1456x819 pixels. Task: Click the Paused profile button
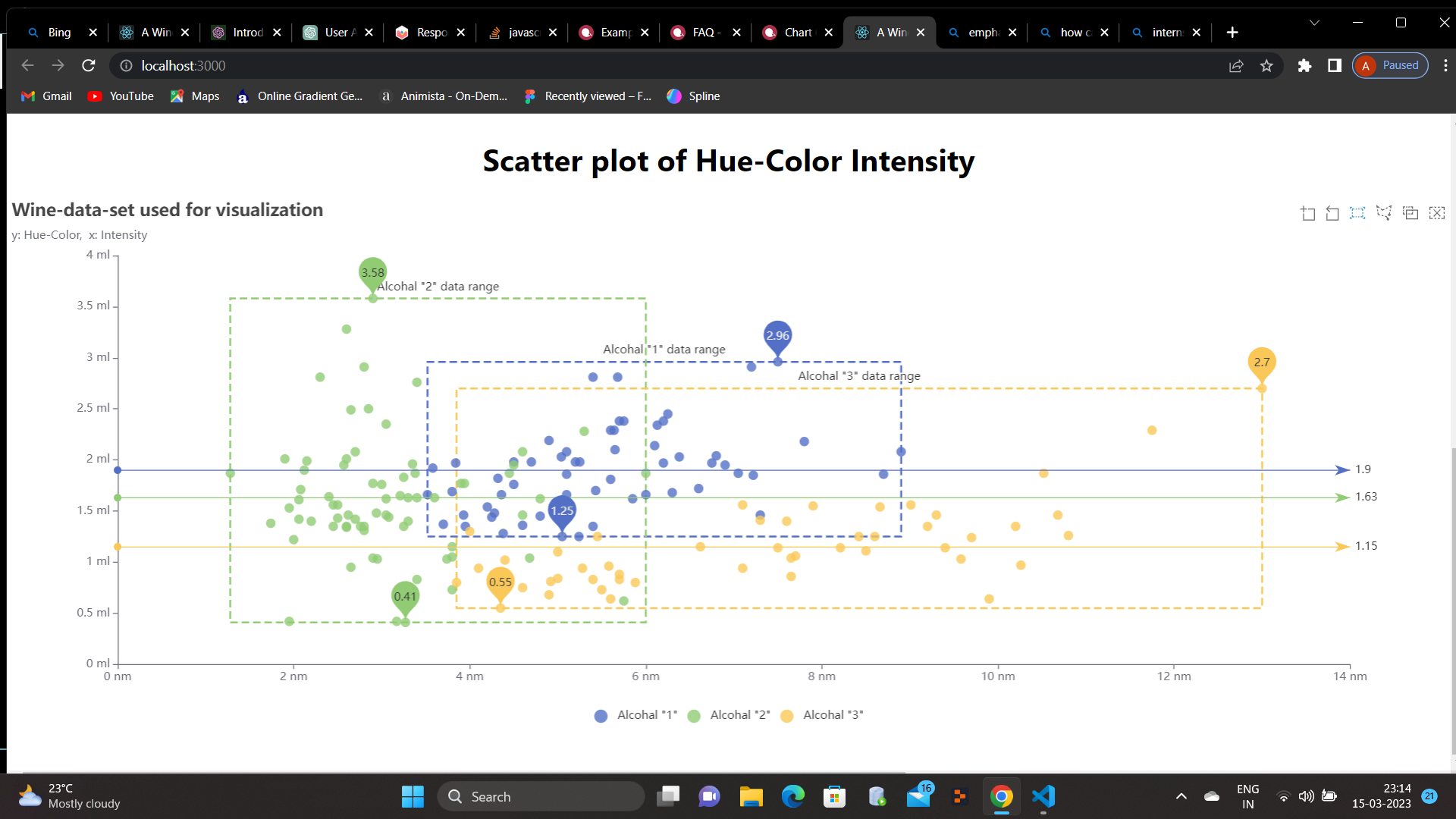[x=1390, y=65]
